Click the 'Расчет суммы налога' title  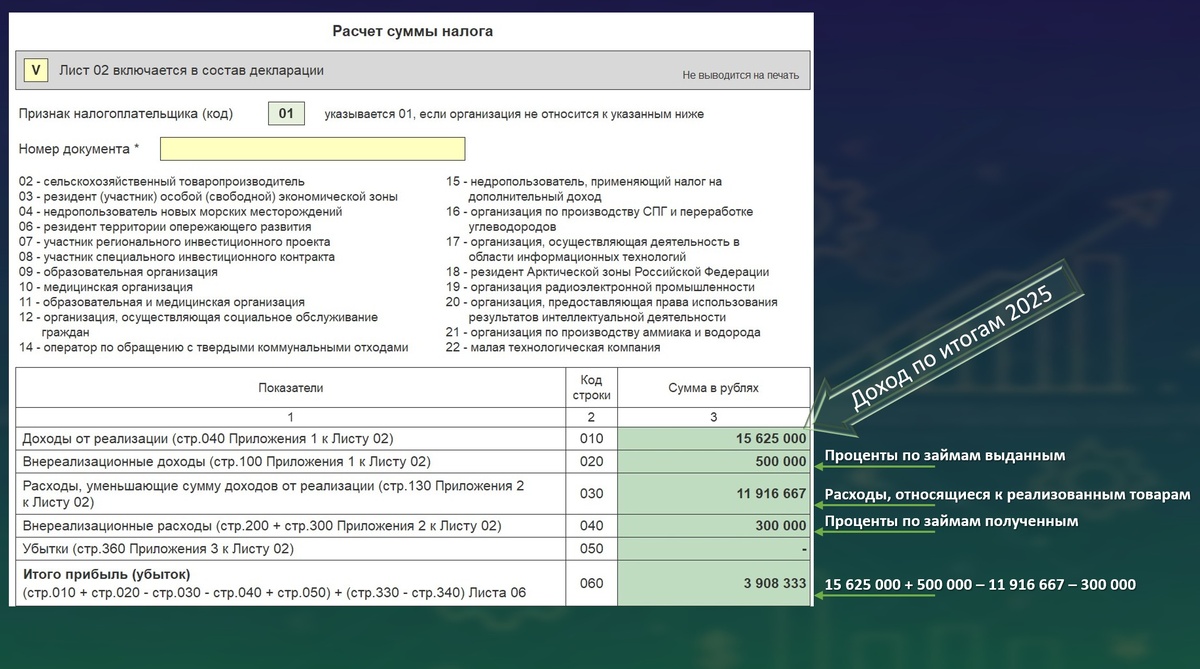[414, 31]
